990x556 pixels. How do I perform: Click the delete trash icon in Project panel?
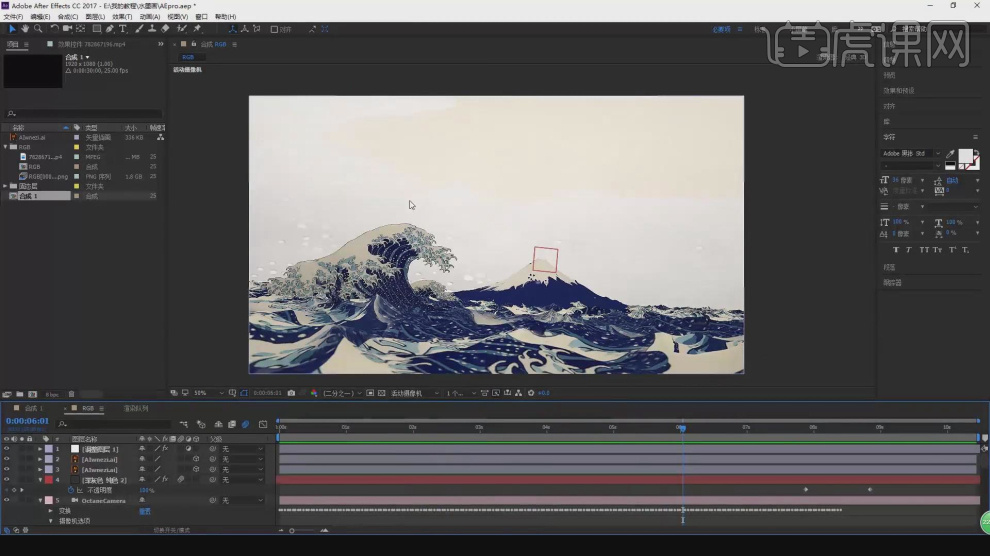[71, 394]
